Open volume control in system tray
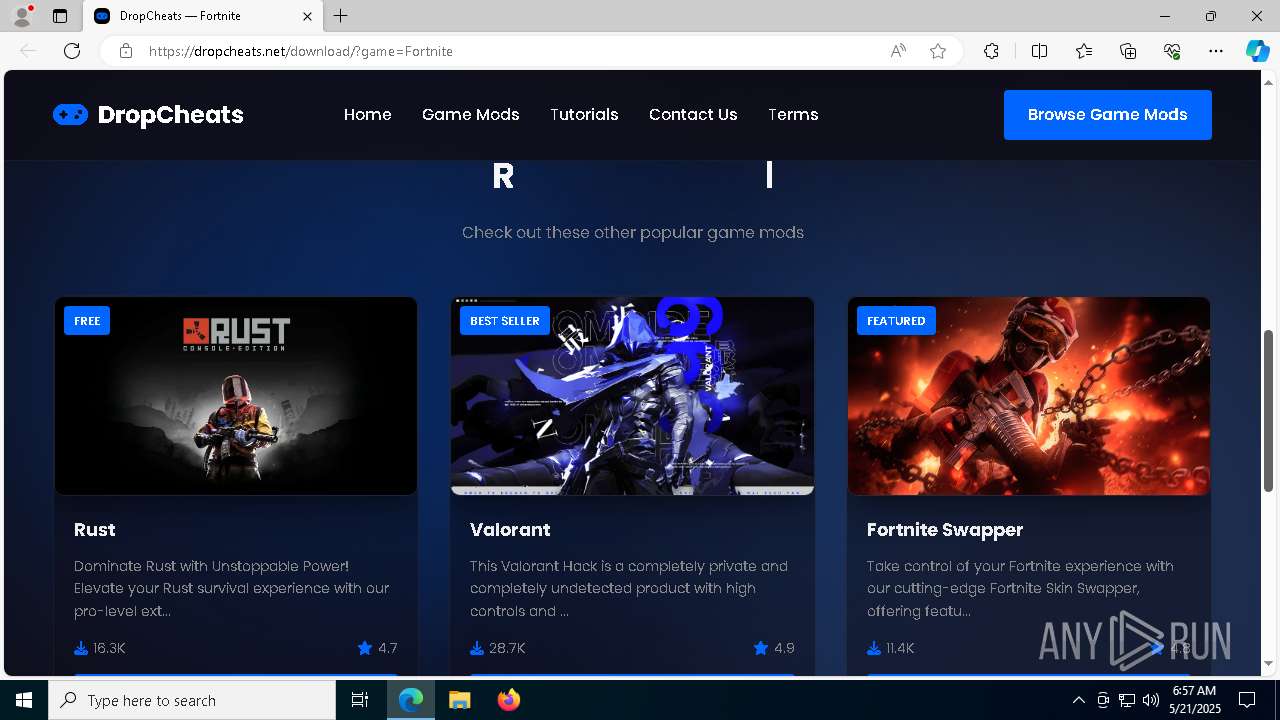Screen dimensions: 1280x720 point(1151,700)
